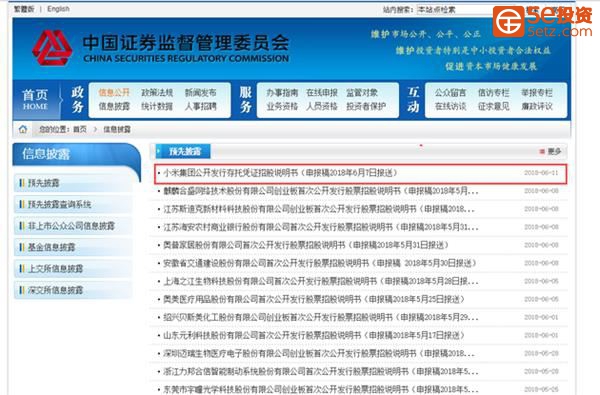
Task: Select 上交所信息披露 in the sidebar
Action: pos(73,269)
